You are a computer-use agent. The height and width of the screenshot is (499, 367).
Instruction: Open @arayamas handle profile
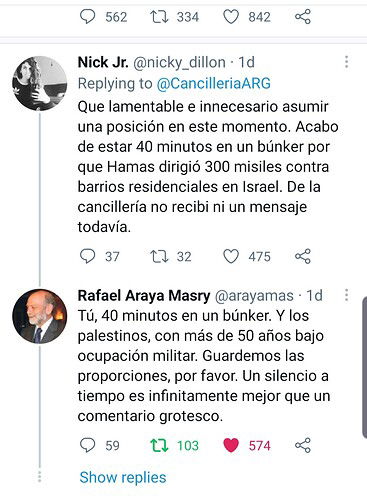tap(254, 296)
